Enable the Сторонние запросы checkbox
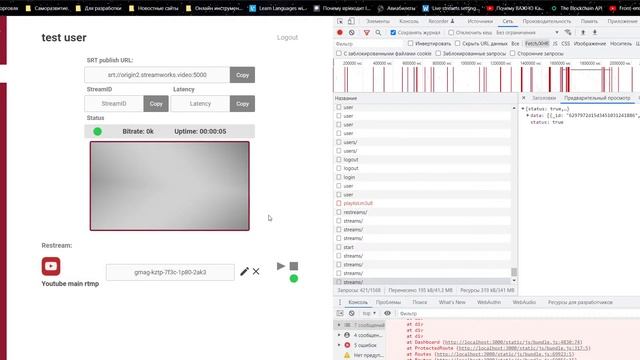Screen dimensions: 640x360 tap(513, 53)
